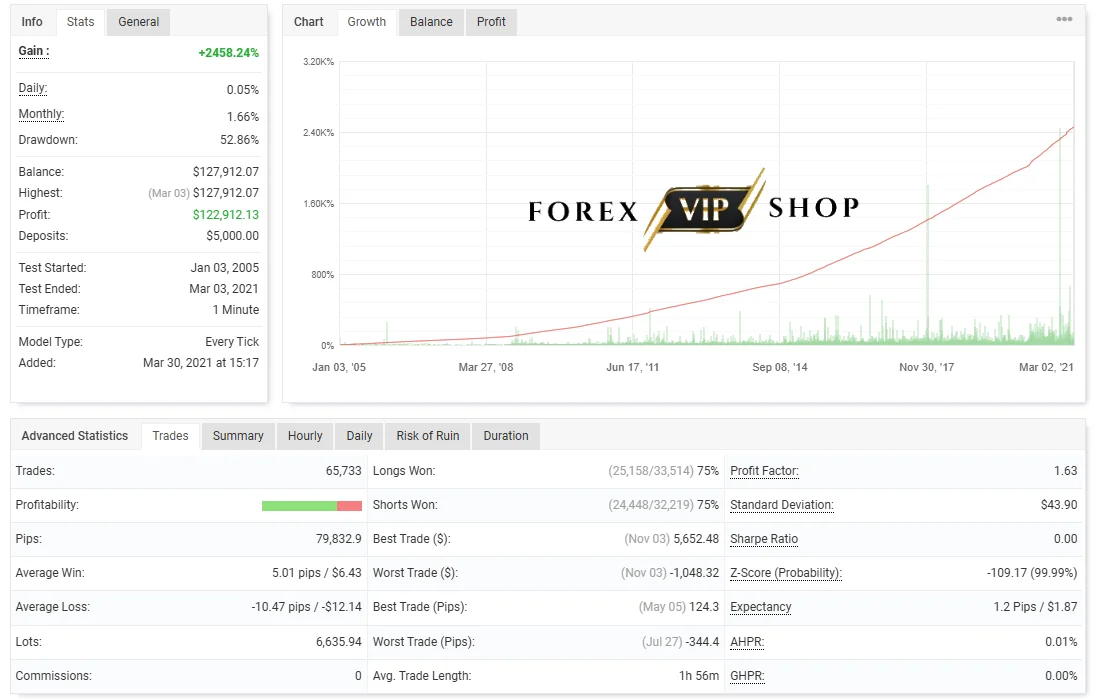Click the Commissions value 0
The image size is (1096, 699).
pos(358,676)
